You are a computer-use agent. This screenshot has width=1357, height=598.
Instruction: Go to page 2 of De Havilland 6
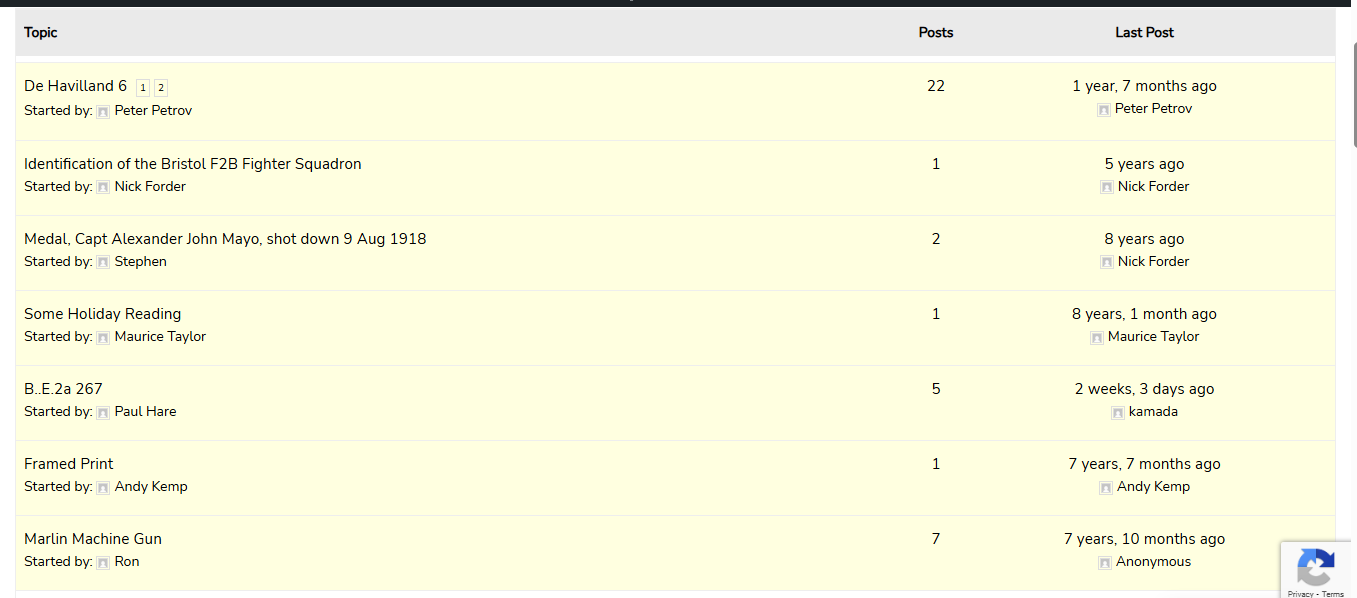160,88
